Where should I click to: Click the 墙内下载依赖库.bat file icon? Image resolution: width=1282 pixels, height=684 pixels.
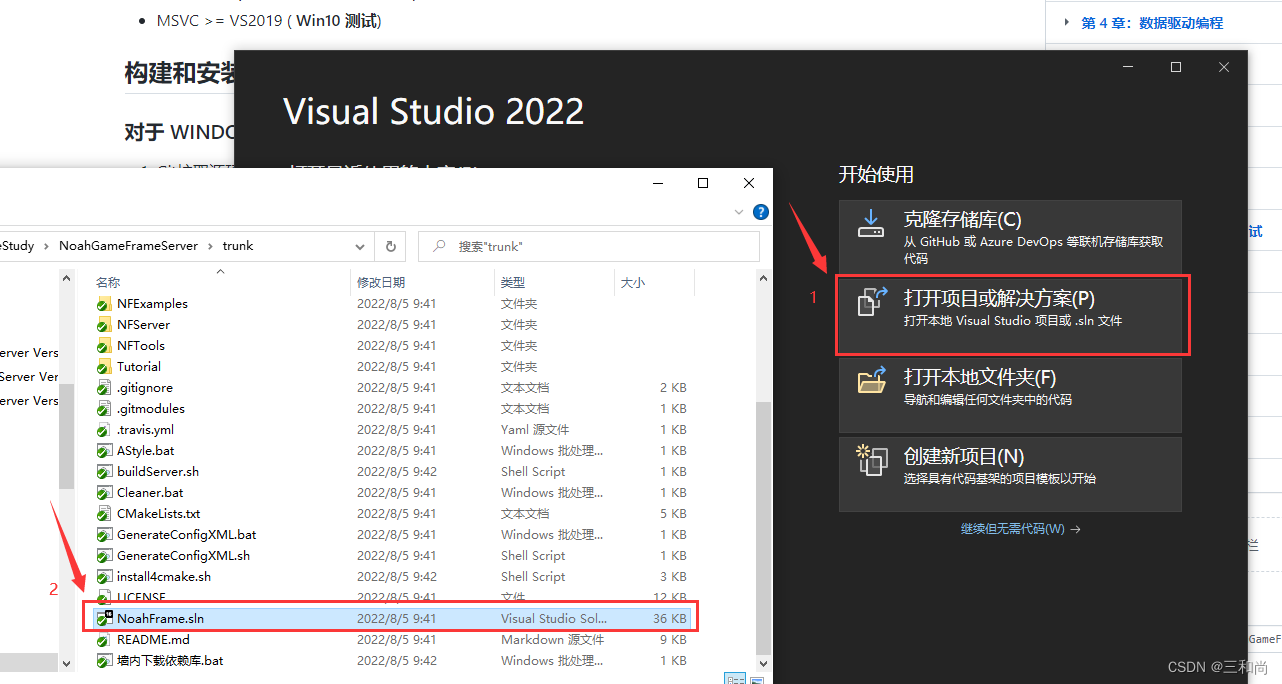(103, 661)
